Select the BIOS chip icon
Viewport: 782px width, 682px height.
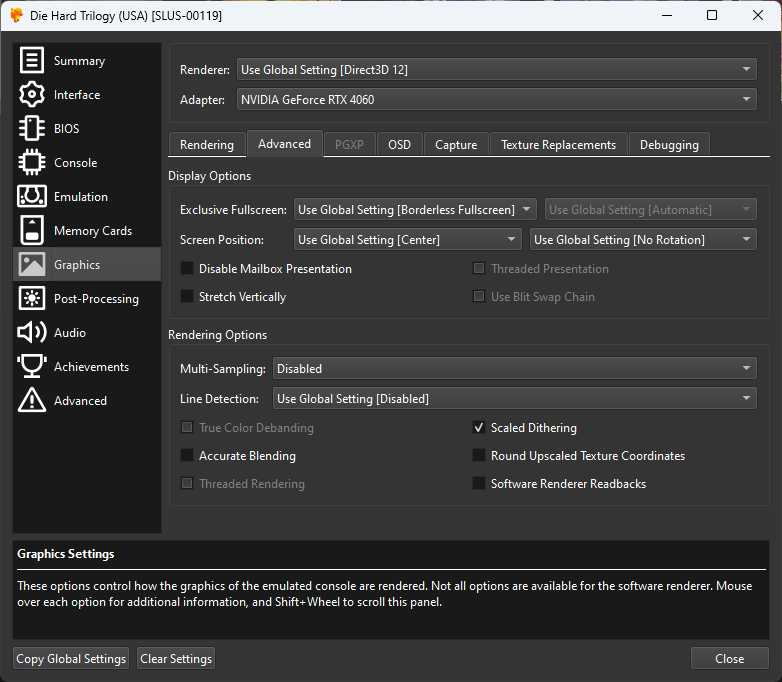coord(32,128)
